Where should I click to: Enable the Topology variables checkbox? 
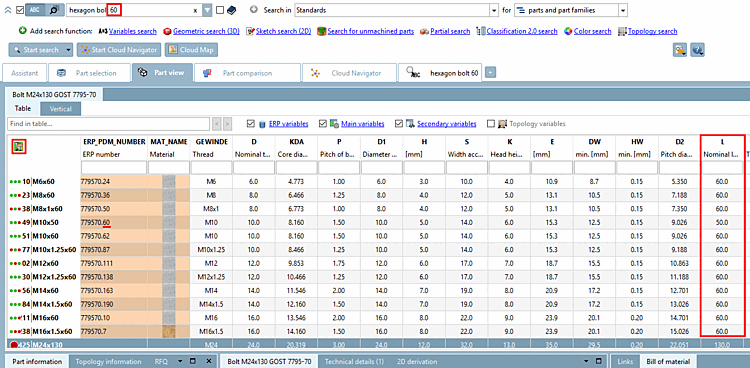[x=490, y=123]
